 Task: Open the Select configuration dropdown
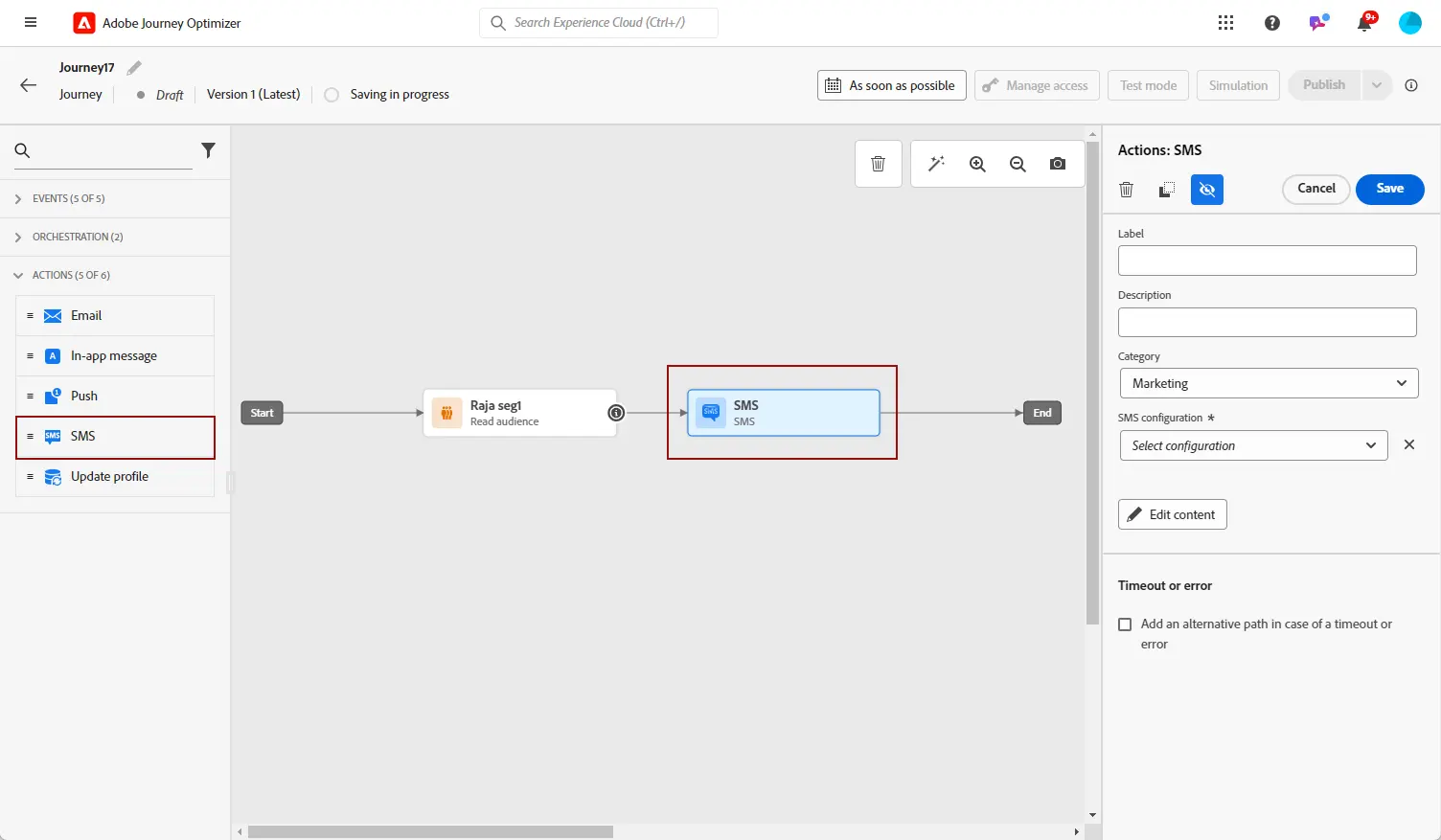pos(1253,445)
